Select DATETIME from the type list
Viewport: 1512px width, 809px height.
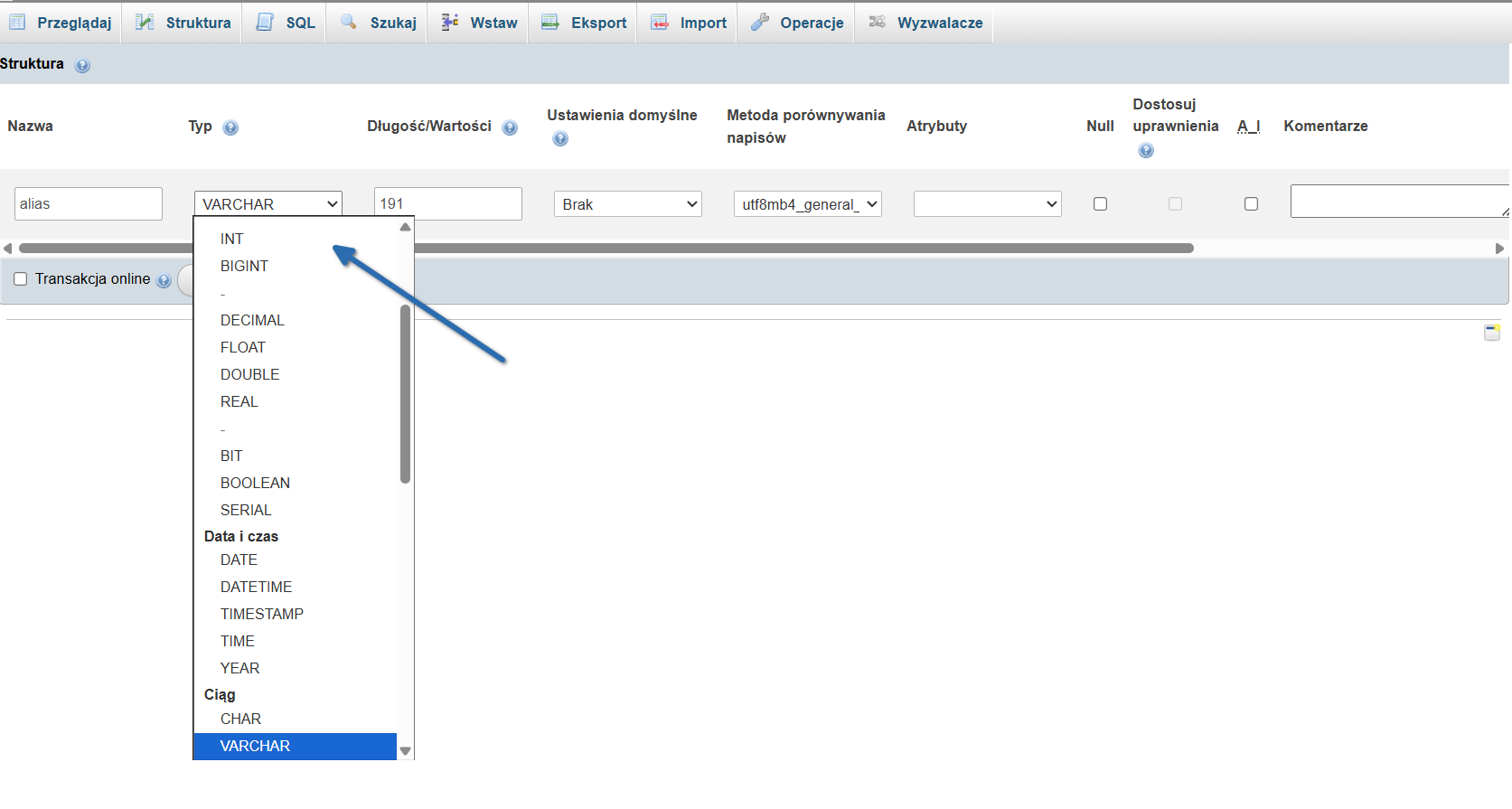(x=256, y=587)
